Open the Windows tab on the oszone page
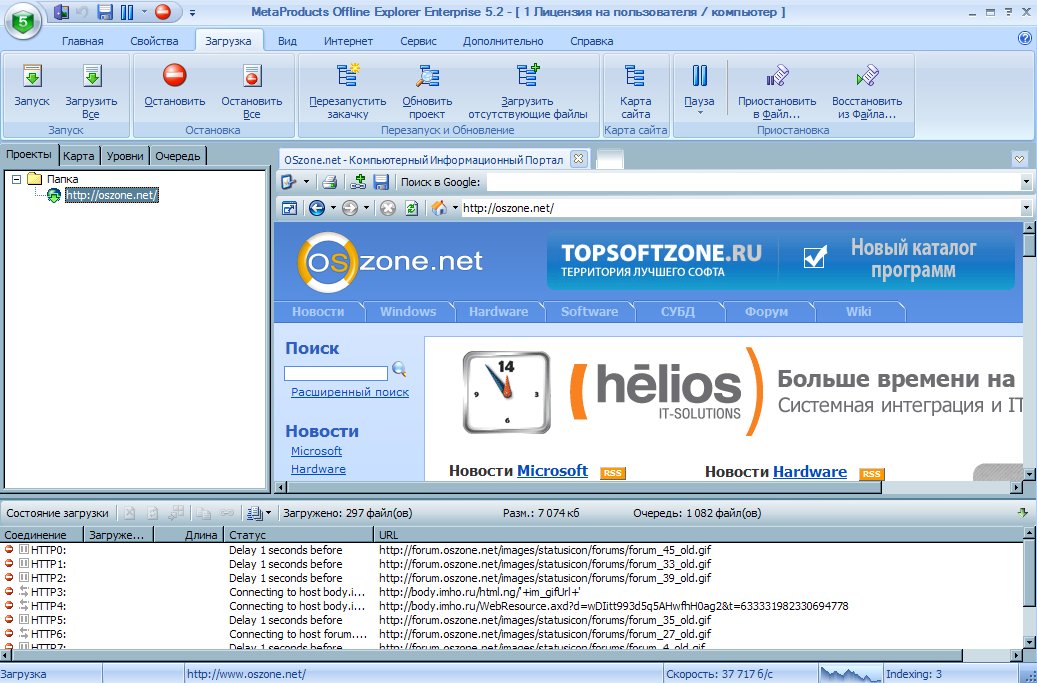The height and width of the screenshot is (683, 1037). pos(408,311)
